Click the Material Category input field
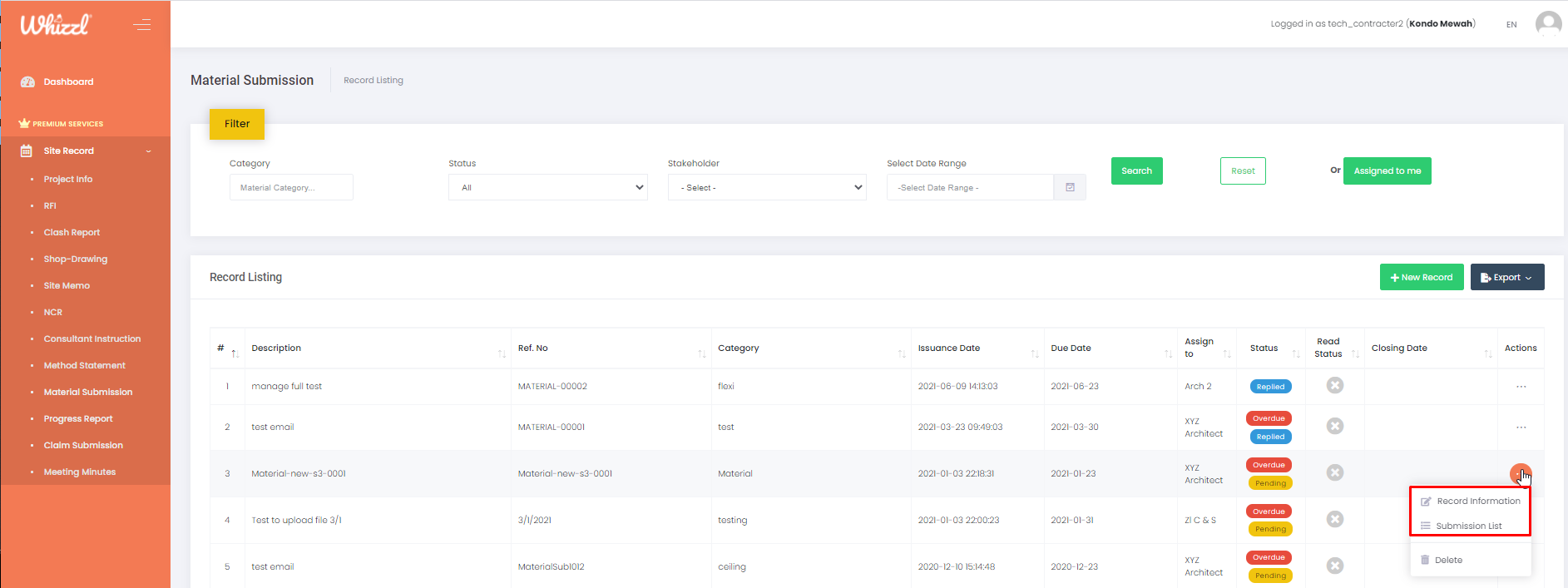Viewport: 1568px width, 588px height. point(291,187)
